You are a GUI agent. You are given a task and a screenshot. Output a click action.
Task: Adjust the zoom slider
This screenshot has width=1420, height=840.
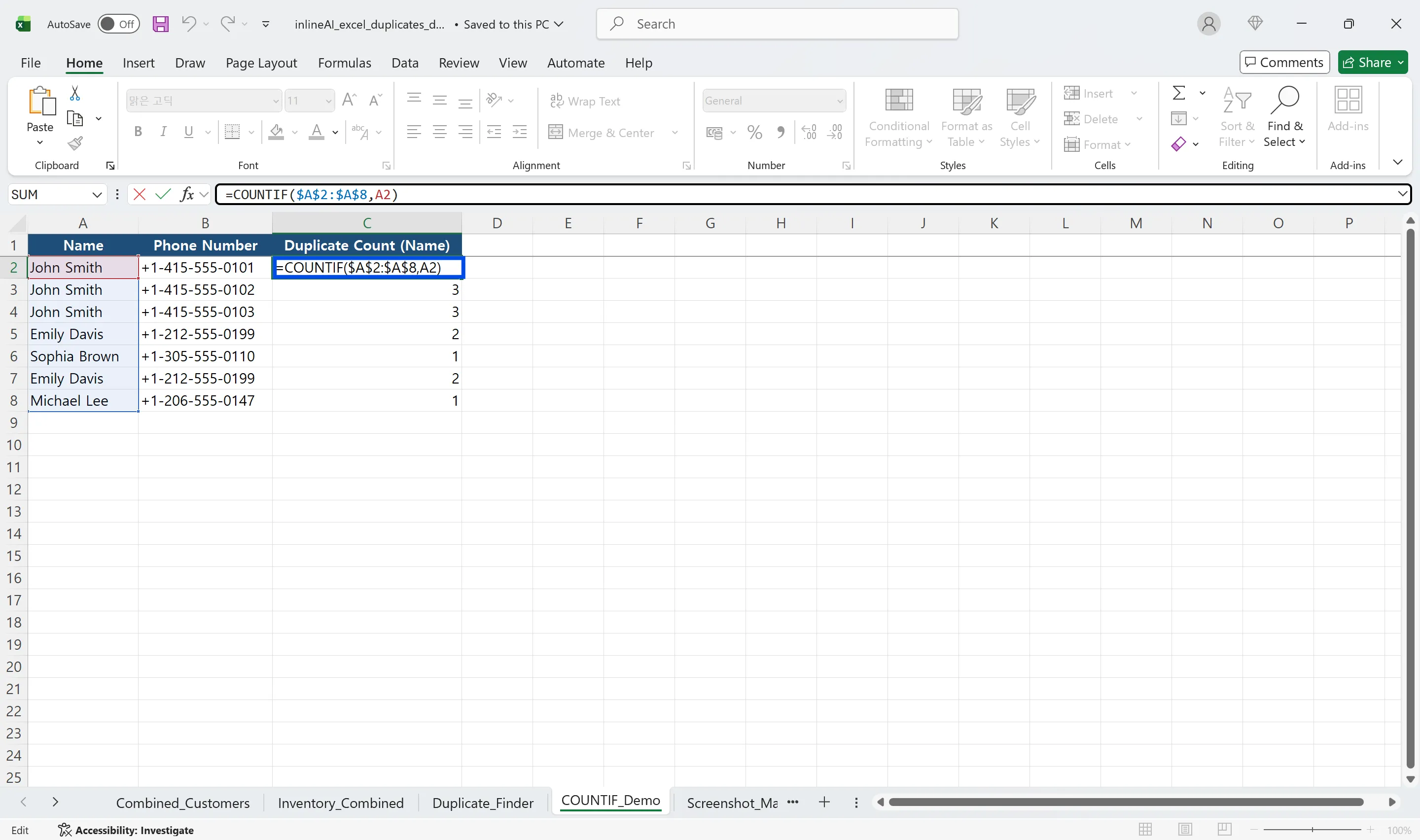pos(1313,830)
